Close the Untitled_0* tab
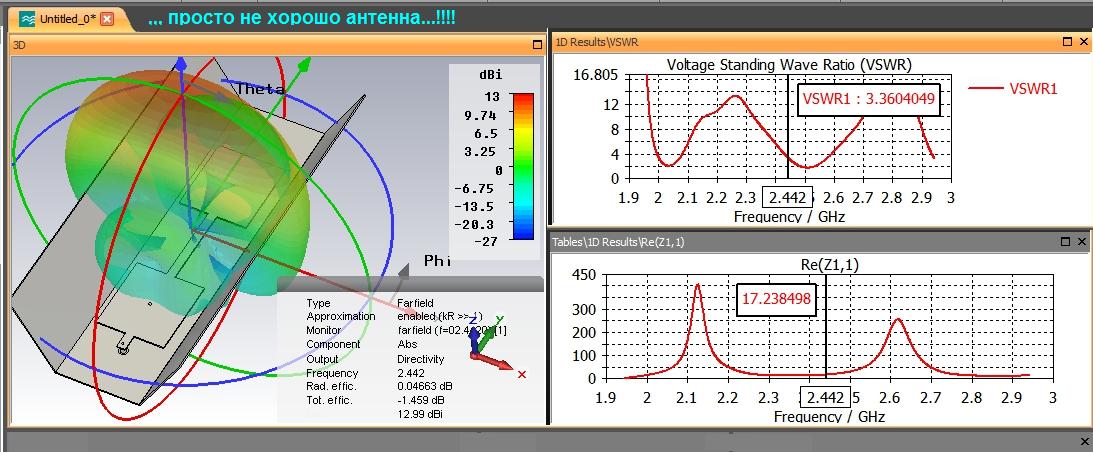Image resolution: width=1093 pixels, height=452 pixels. 107,20
